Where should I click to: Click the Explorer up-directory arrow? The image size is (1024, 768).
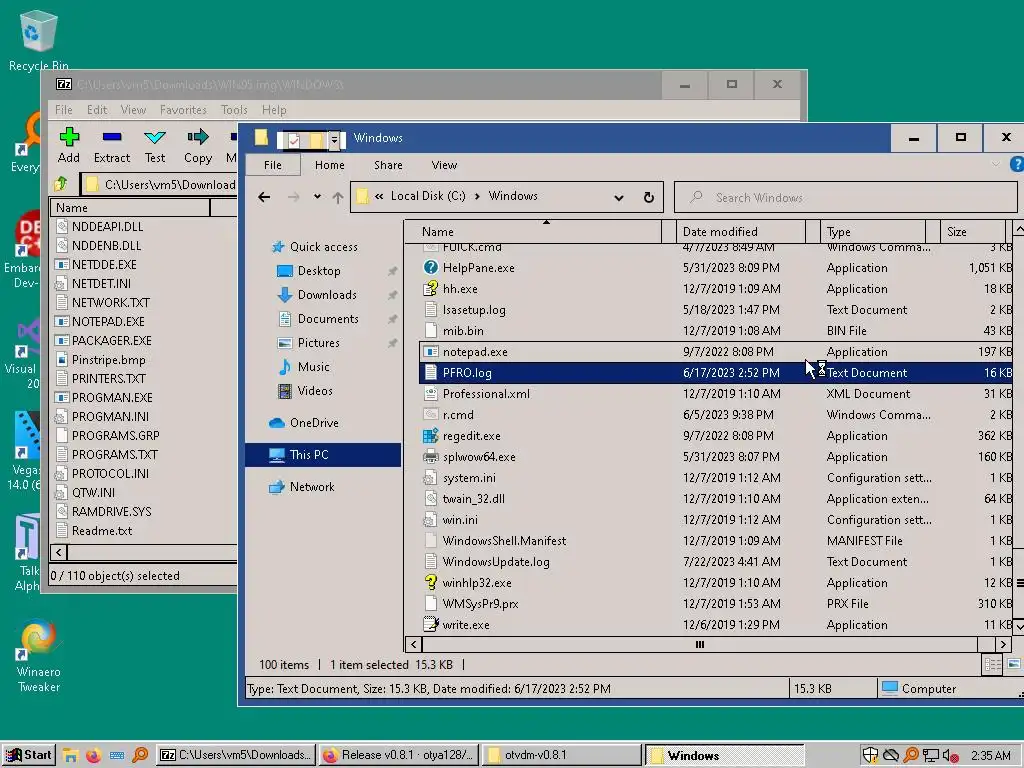pos(338,197)
